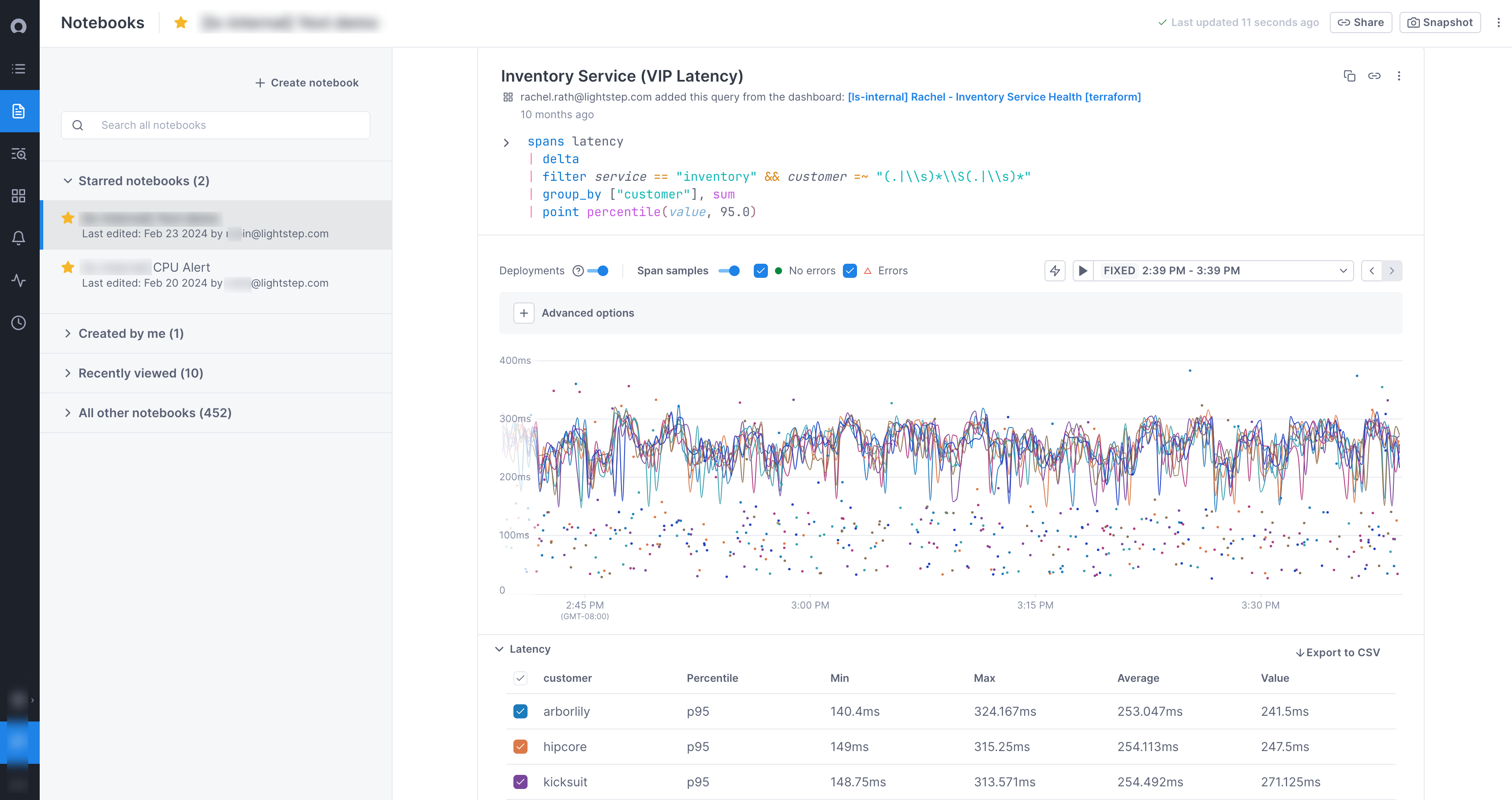The image size is (1512, 800).
Task: Open the Dashboards grid icon in sidebar
Action: point(19,195)
